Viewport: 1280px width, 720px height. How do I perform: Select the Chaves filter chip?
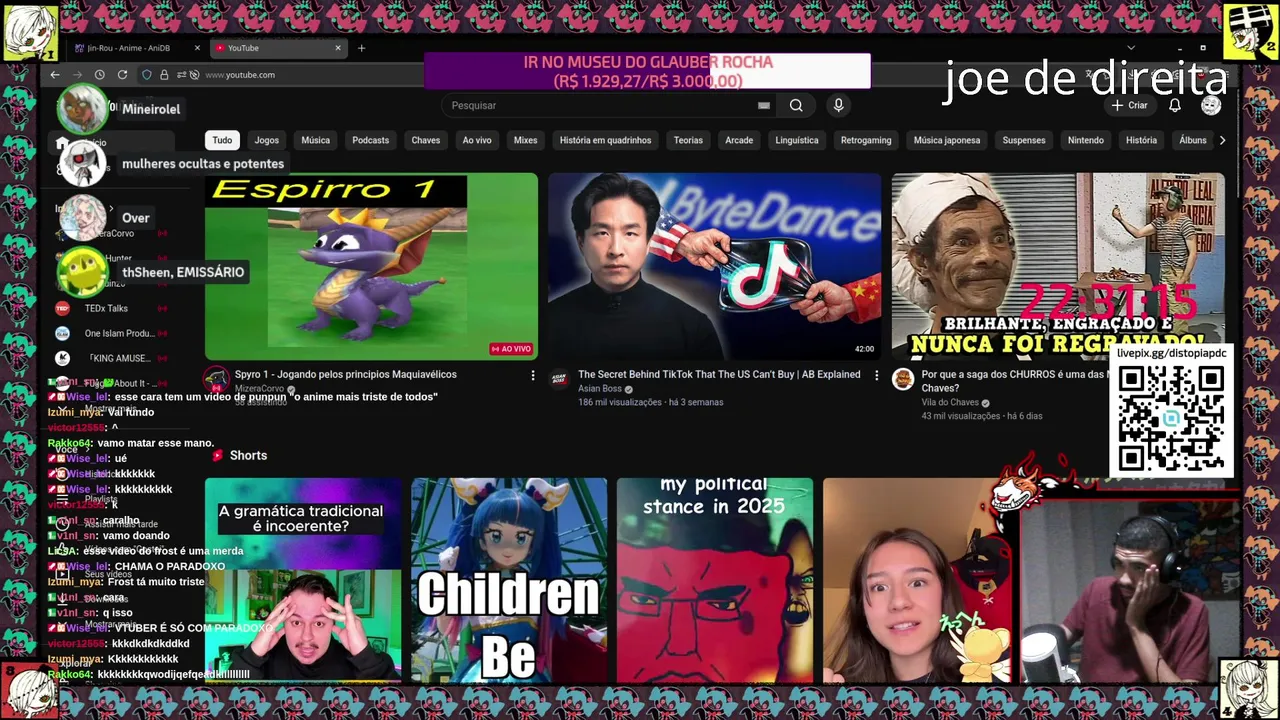click(426, 140)
